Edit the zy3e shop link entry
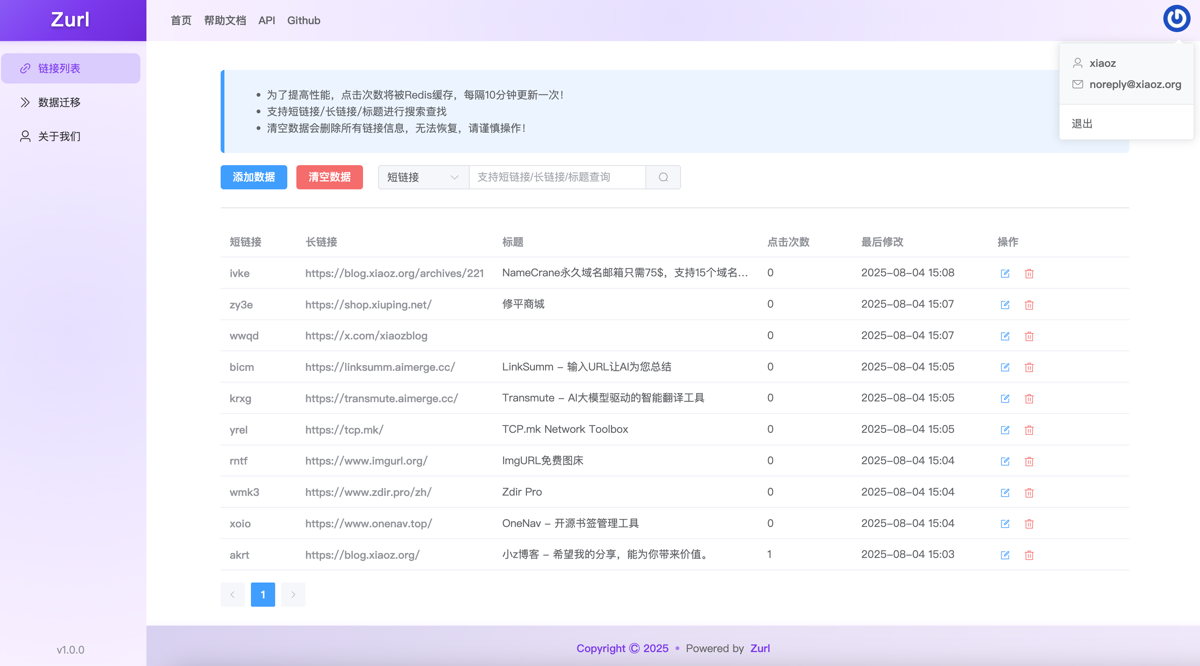Image resolution: width=1200 pixels, height=666 pixels. (x=1005, y=304)
